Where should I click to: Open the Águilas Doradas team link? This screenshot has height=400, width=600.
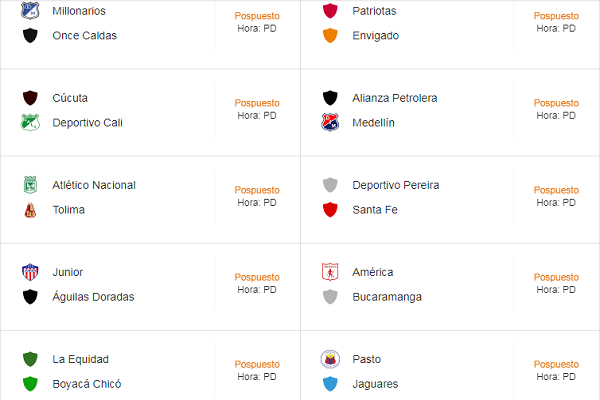pos(93,297)
